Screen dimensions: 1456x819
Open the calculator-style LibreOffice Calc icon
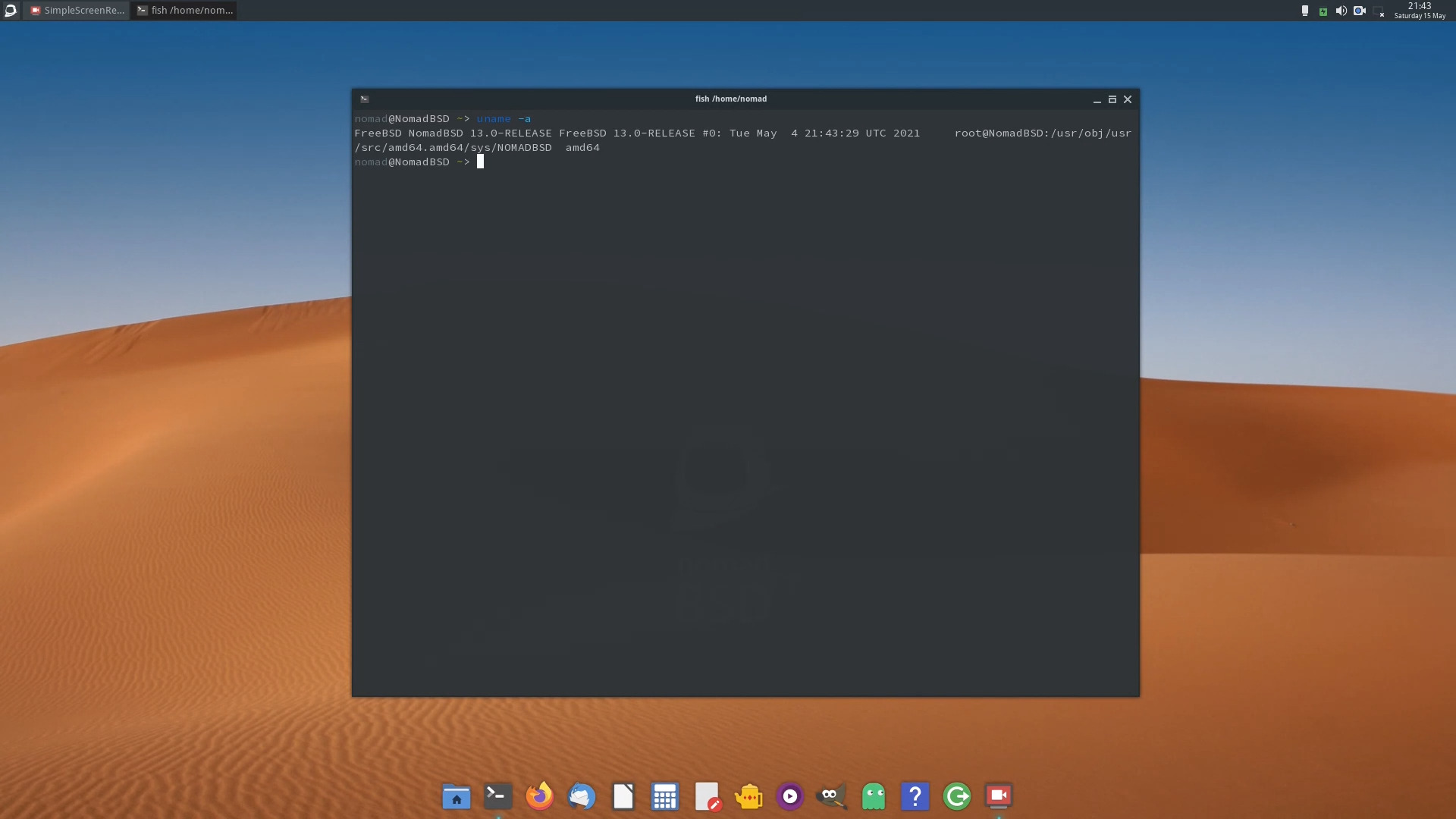[x=664, y=796]
